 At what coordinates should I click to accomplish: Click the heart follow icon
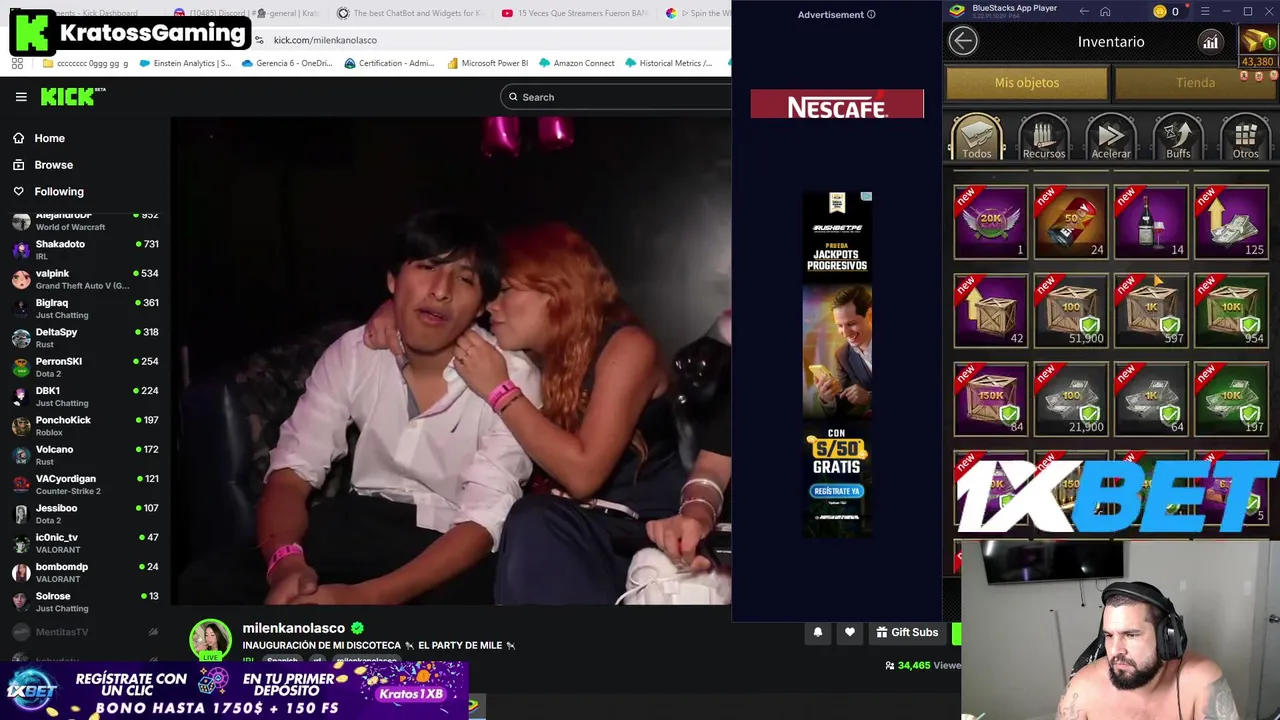(x=849, y=632)
